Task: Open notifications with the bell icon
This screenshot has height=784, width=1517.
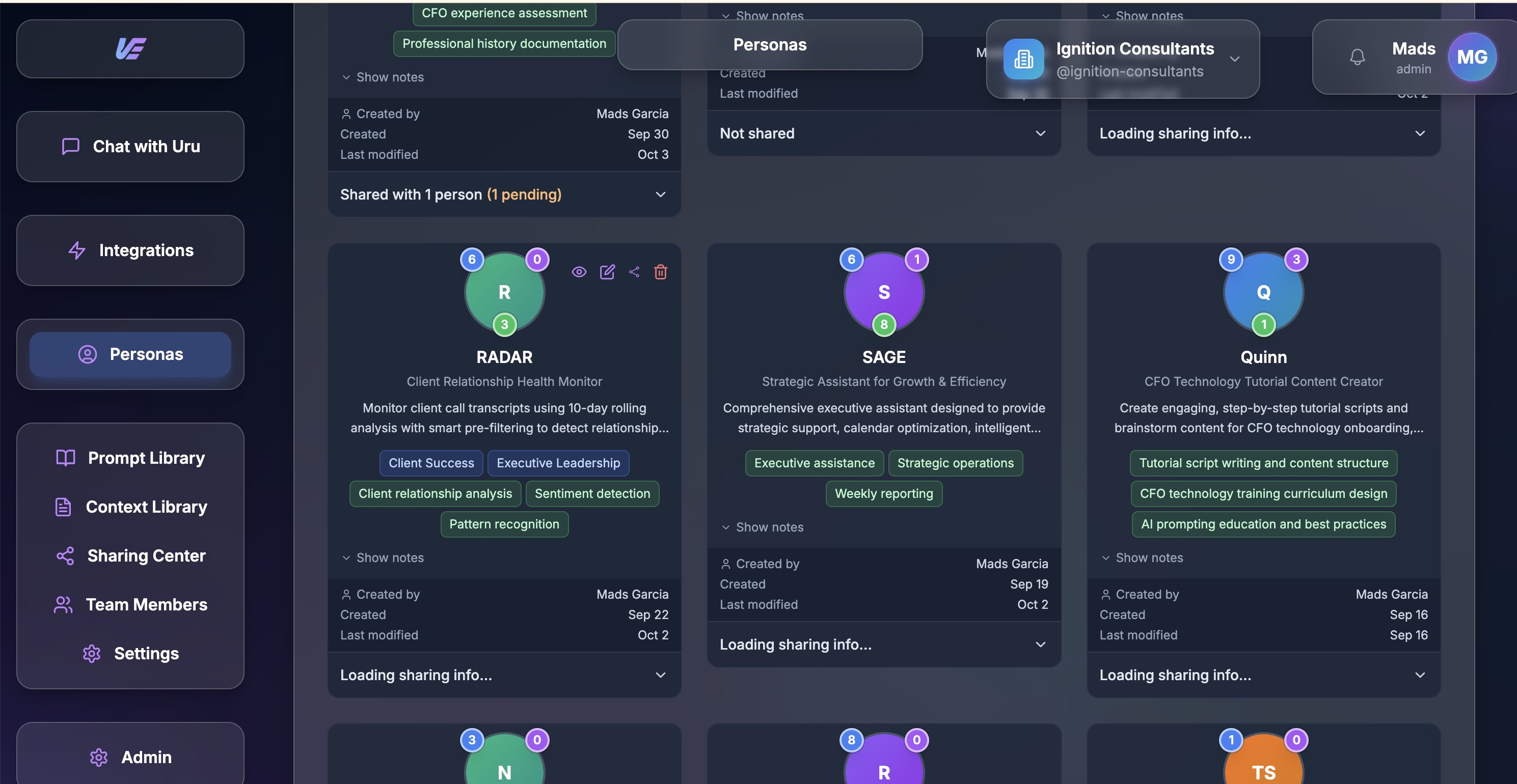Action: click(1357, 57)
